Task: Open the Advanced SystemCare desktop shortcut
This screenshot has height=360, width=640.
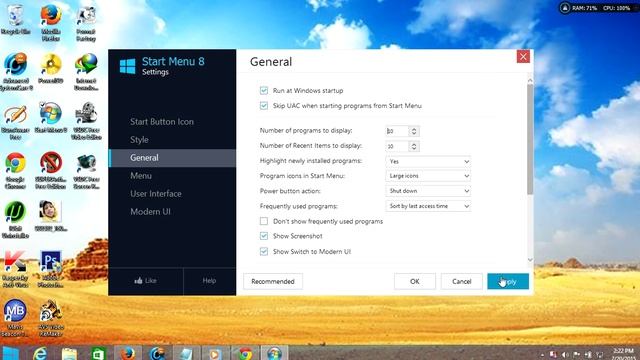Action: click(x=16, y=72)
